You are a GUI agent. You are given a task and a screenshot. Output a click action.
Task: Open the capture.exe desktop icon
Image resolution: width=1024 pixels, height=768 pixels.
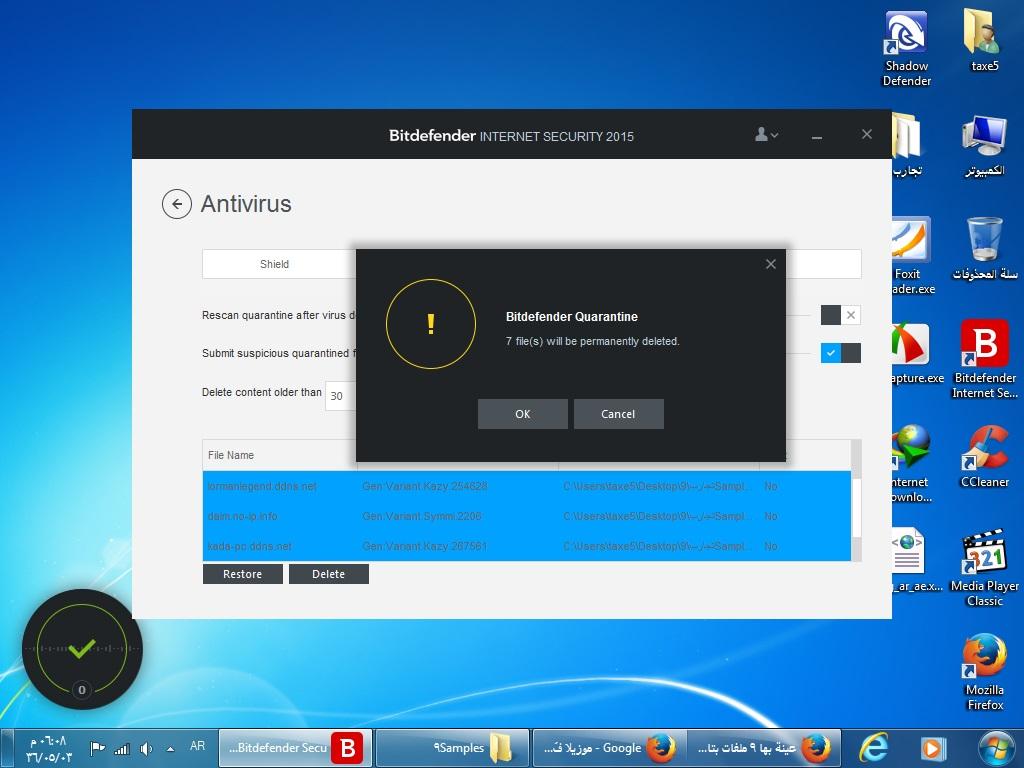(917, 353)
